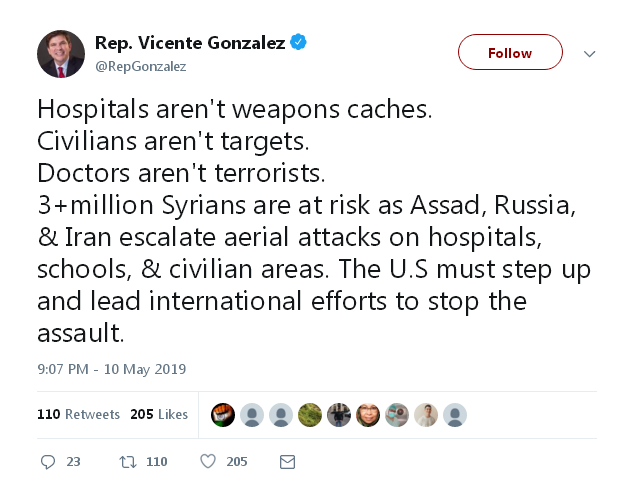Open the green foliage liker avatar
This screenshot has width=631, height=493.
click(x=310, y=415)
